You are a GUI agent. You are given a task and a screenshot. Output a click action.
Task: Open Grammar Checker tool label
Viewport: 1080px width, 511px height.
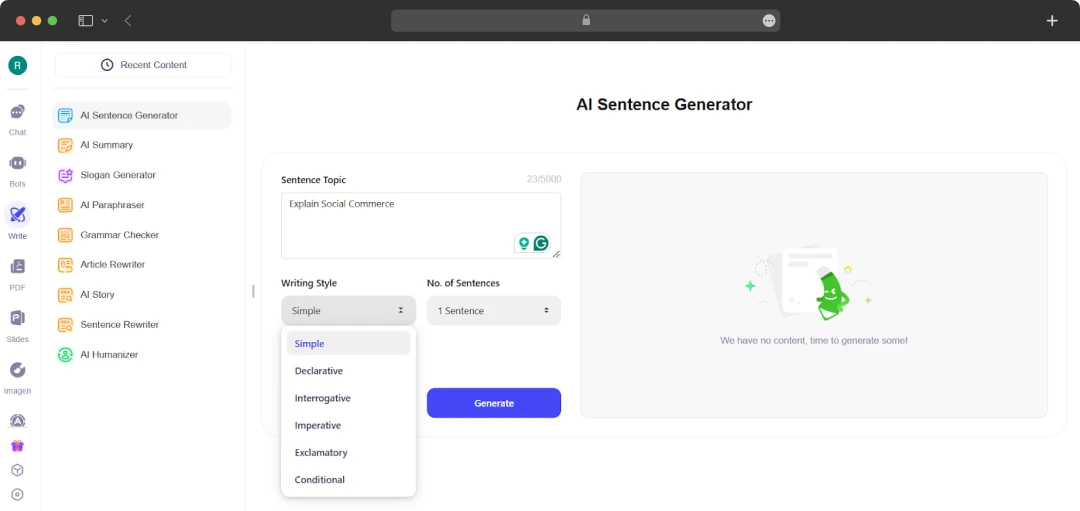point(120,235)
